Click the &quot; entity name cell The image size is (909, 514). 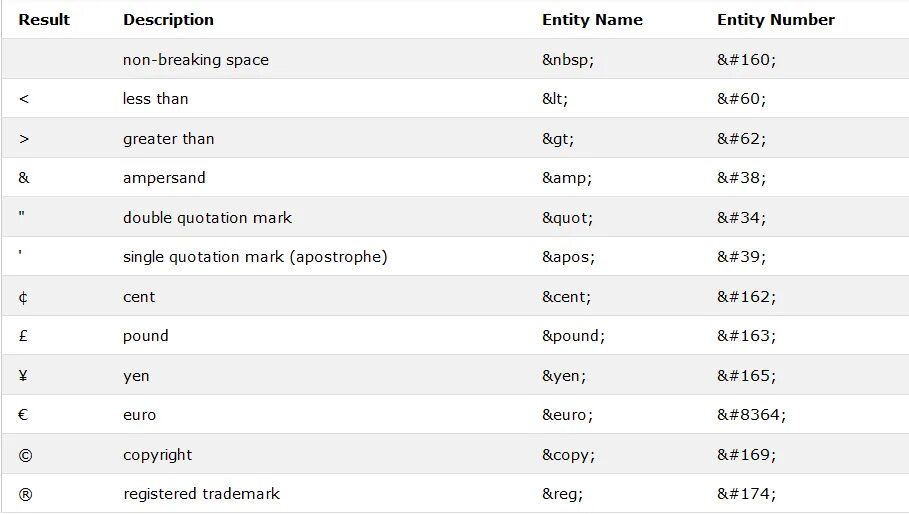coord(567,218)
